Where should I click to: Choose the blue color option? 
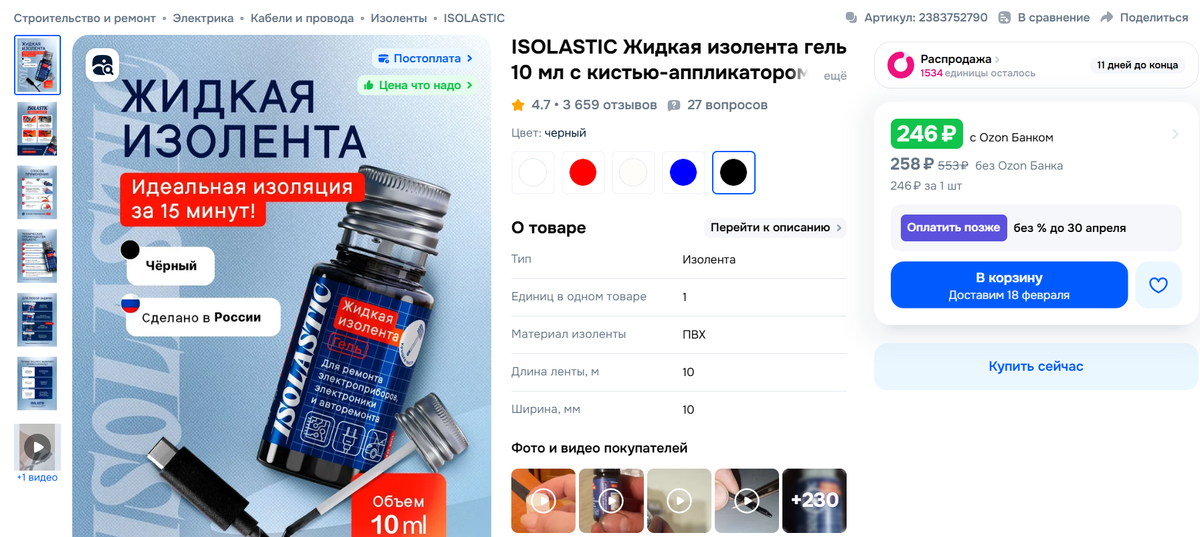[x=683, y=172]
